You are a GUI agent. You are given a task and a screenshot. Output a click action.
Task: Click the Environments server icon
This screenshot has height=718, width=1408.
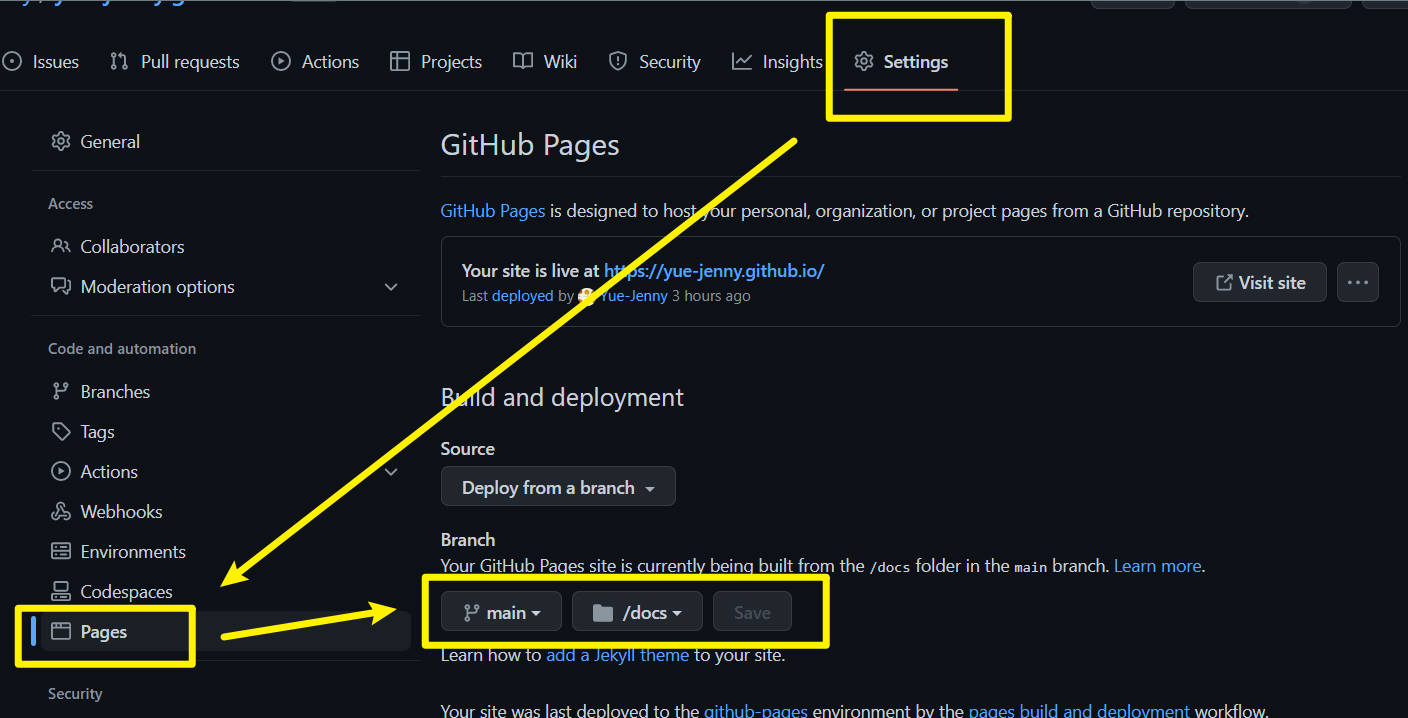click(x=61, y=551)
